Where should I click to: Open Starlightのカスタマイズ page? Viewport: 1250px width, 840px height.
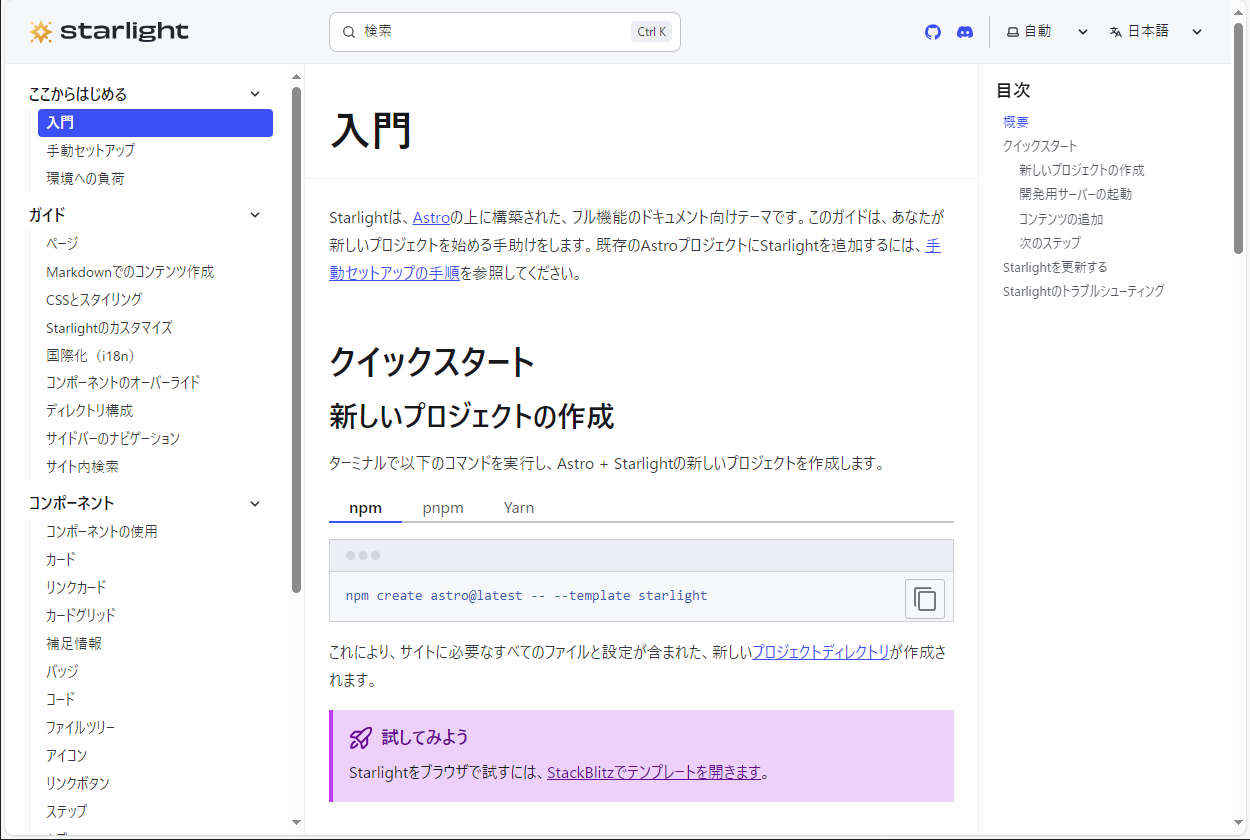click(109, 328)
